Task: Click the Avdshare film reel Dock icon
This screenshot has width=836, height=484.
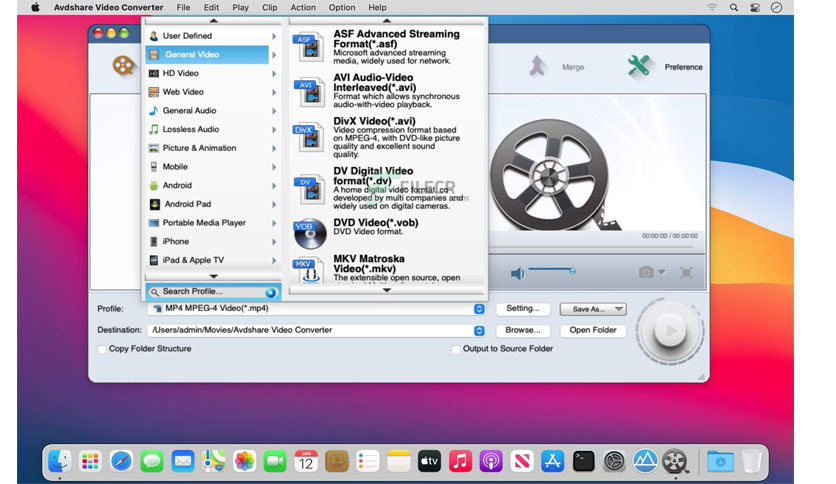Action: coord(675,461)
